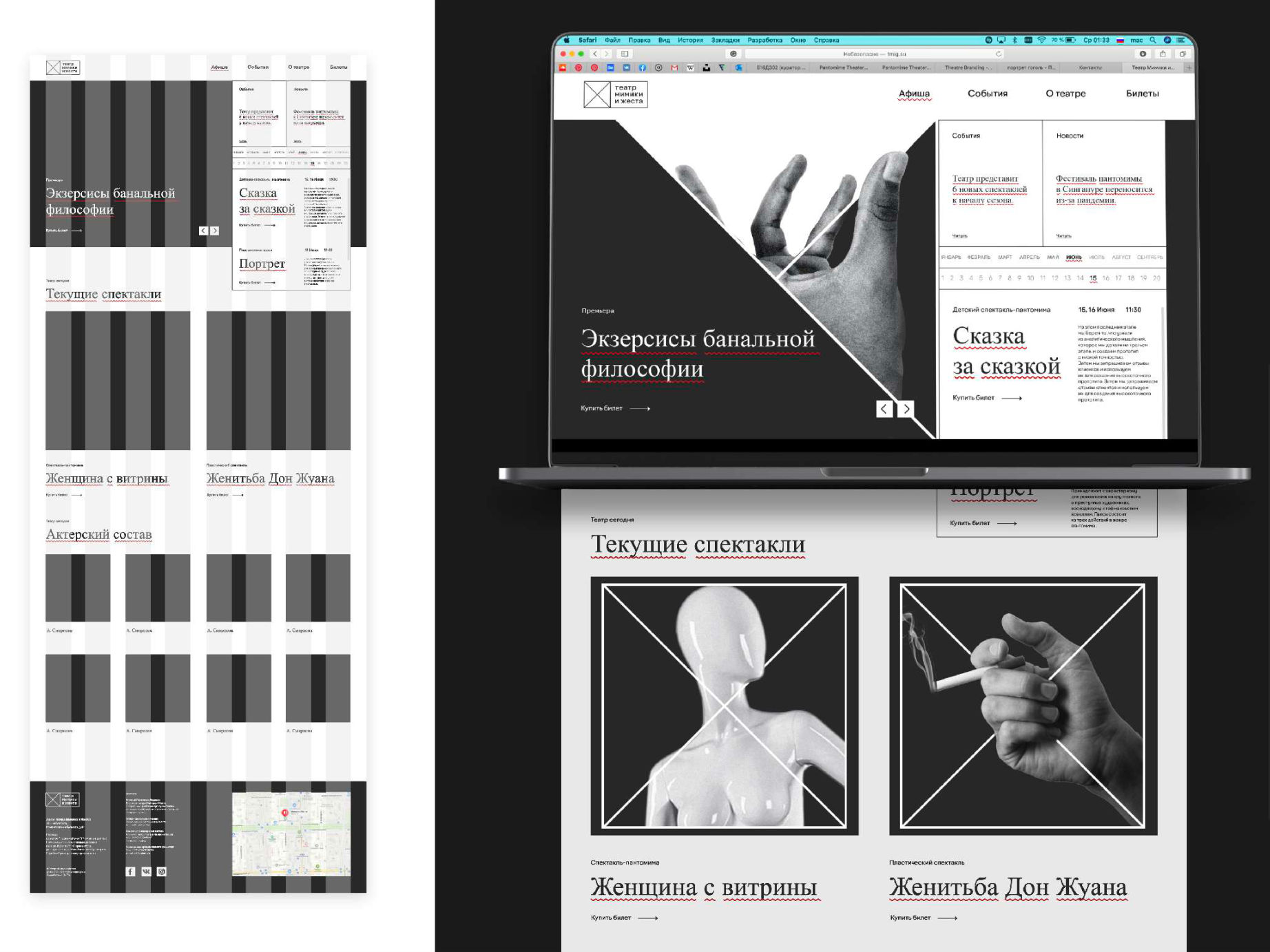Click Афиша in the laptop site navigation
The width and height of the screenshot is (1270, 952).
(914, 94)
